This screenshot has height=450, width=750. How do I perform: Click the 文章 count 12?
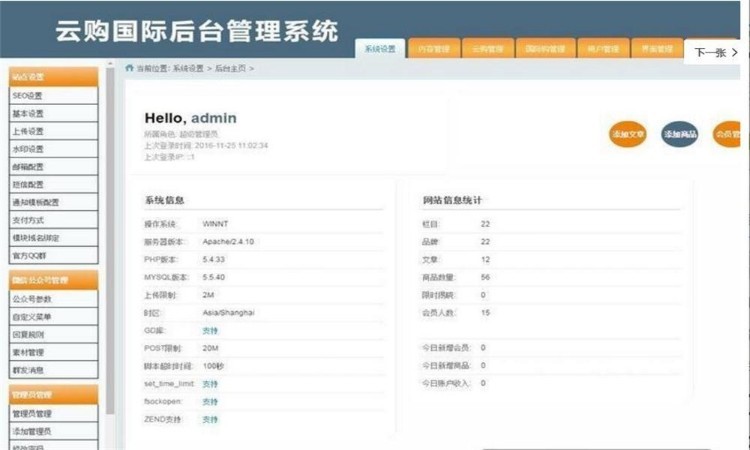click(x=485, y=259)
